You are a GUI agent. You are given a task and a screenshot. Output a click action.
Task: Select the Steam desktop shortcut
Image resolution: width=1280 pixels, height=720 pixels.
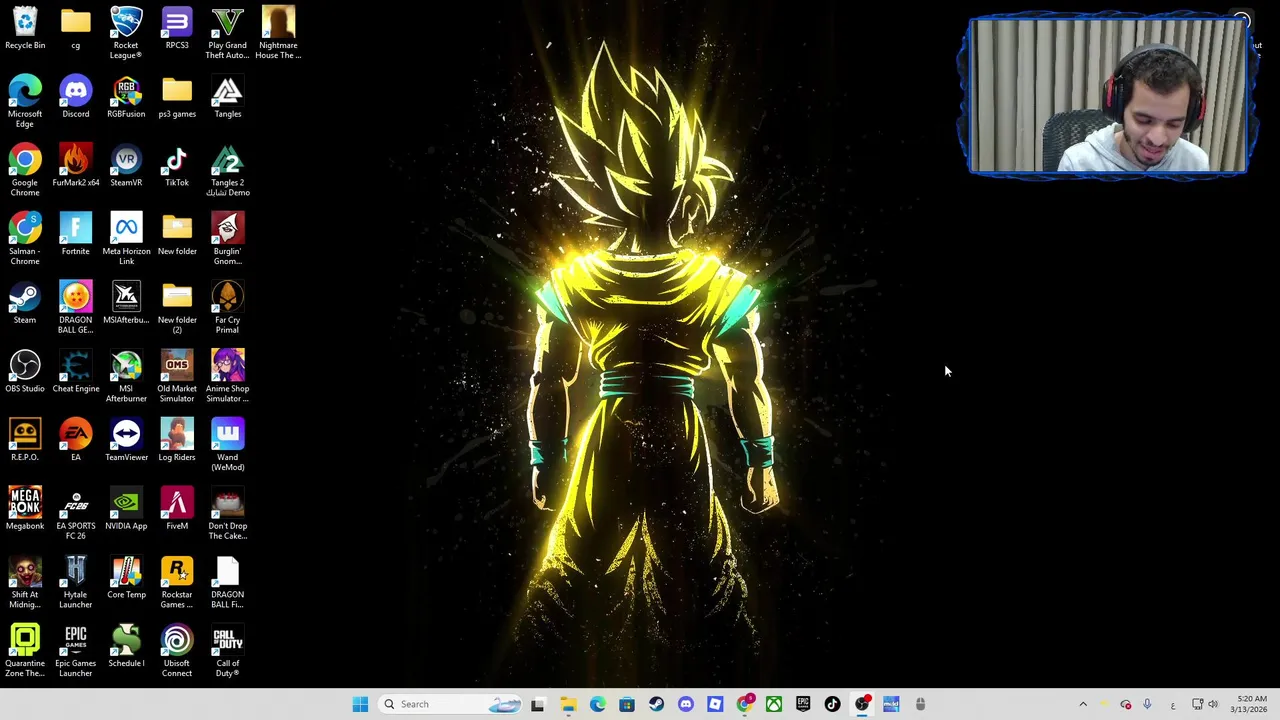pos(25,303)
